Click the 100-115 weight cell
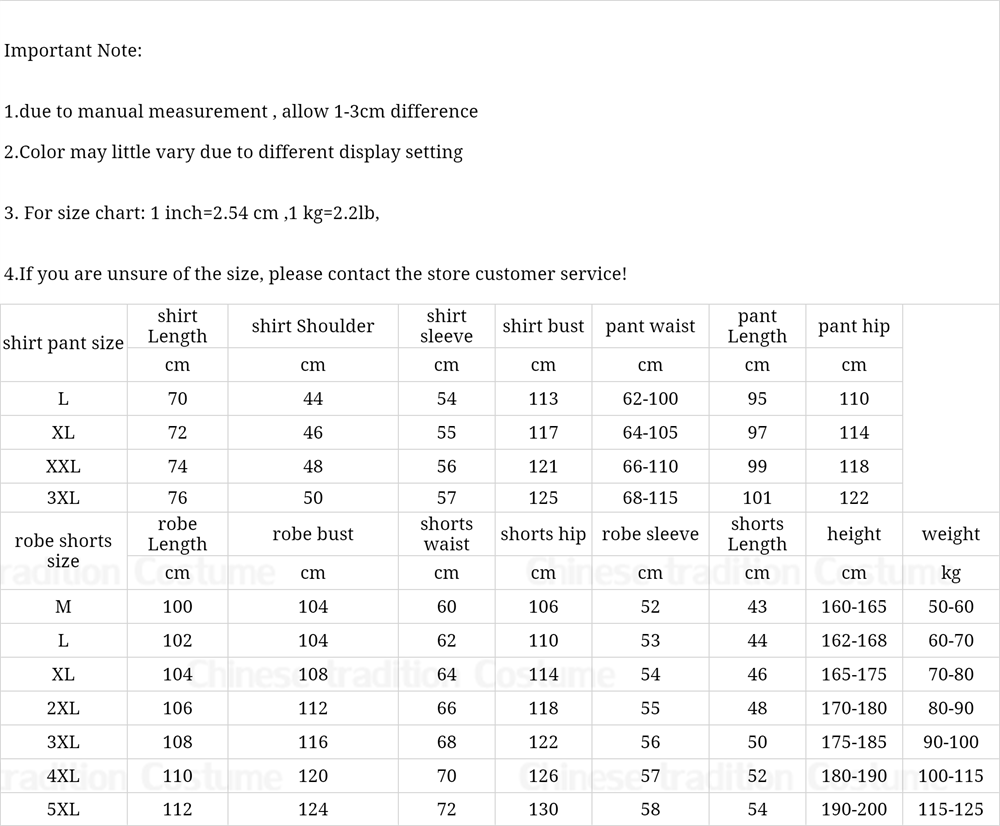 [x=950, y=776]
